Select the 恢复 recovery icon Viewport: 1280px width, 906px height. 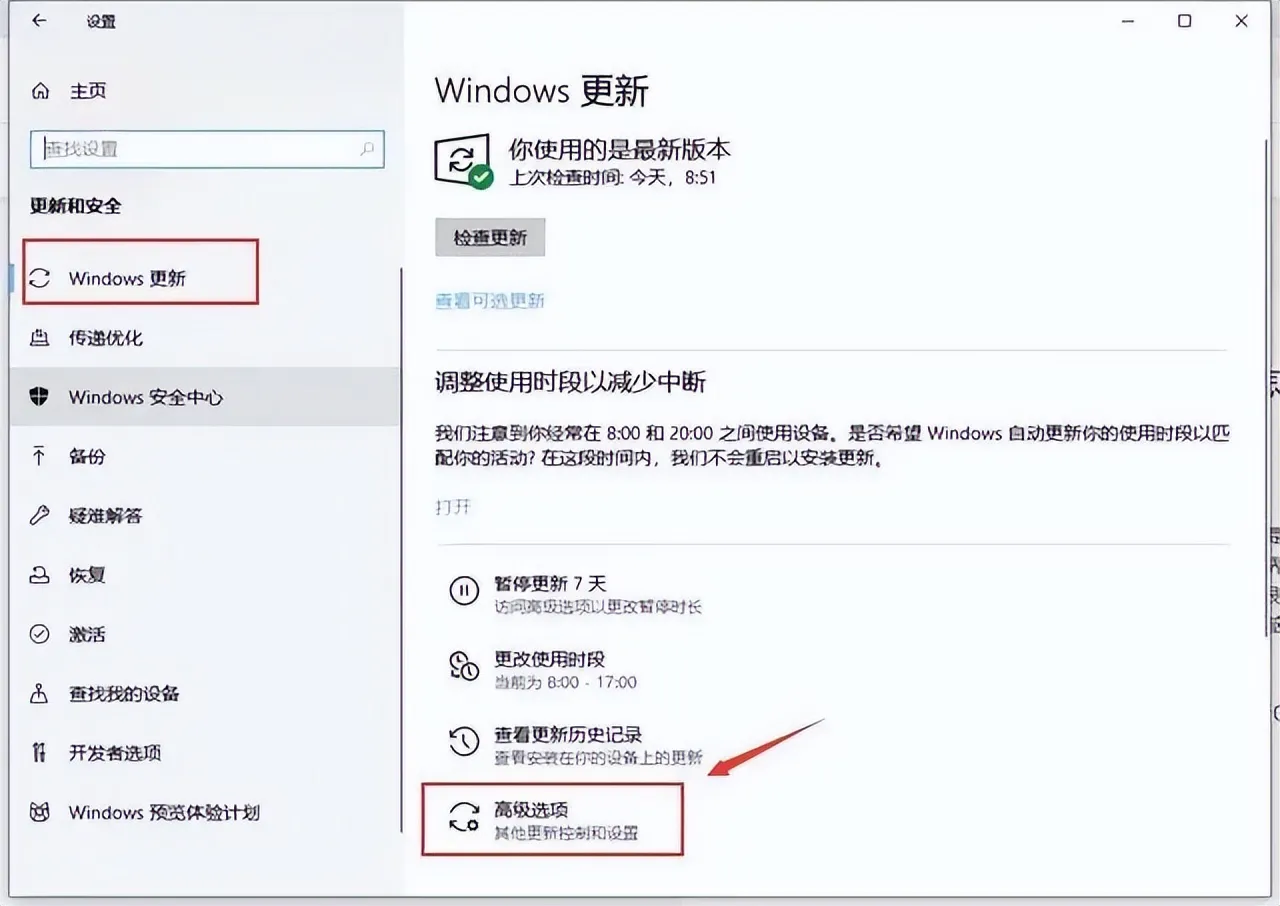[x=40, y=575]
